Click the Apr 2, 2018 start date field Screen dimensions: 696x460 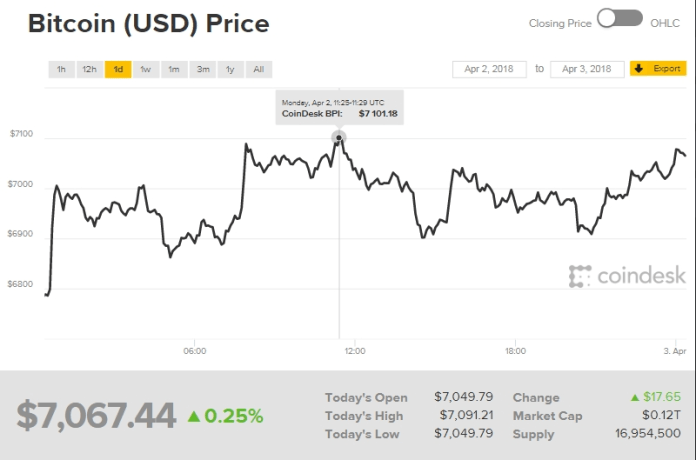(x=490, y=69)
